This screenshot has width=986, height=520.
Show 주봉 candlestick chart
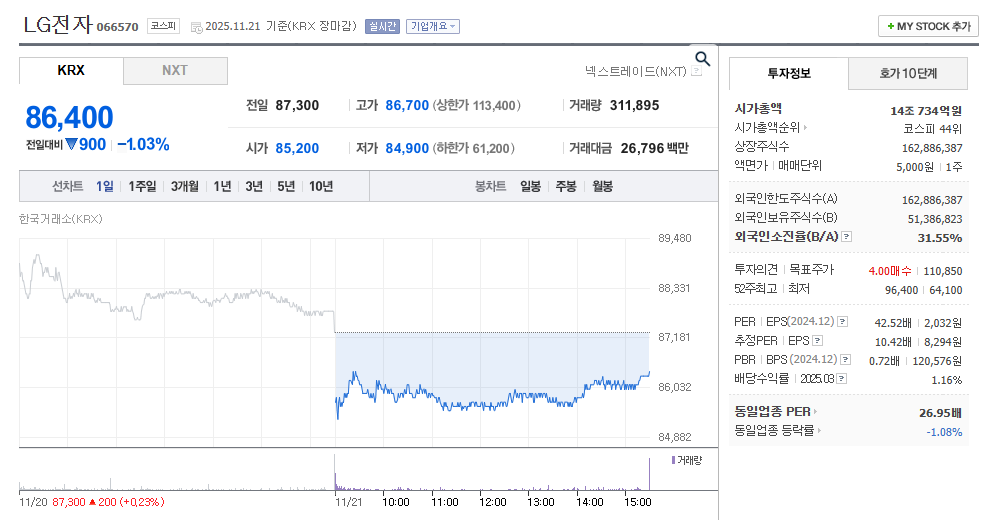(x=566, y=186)
